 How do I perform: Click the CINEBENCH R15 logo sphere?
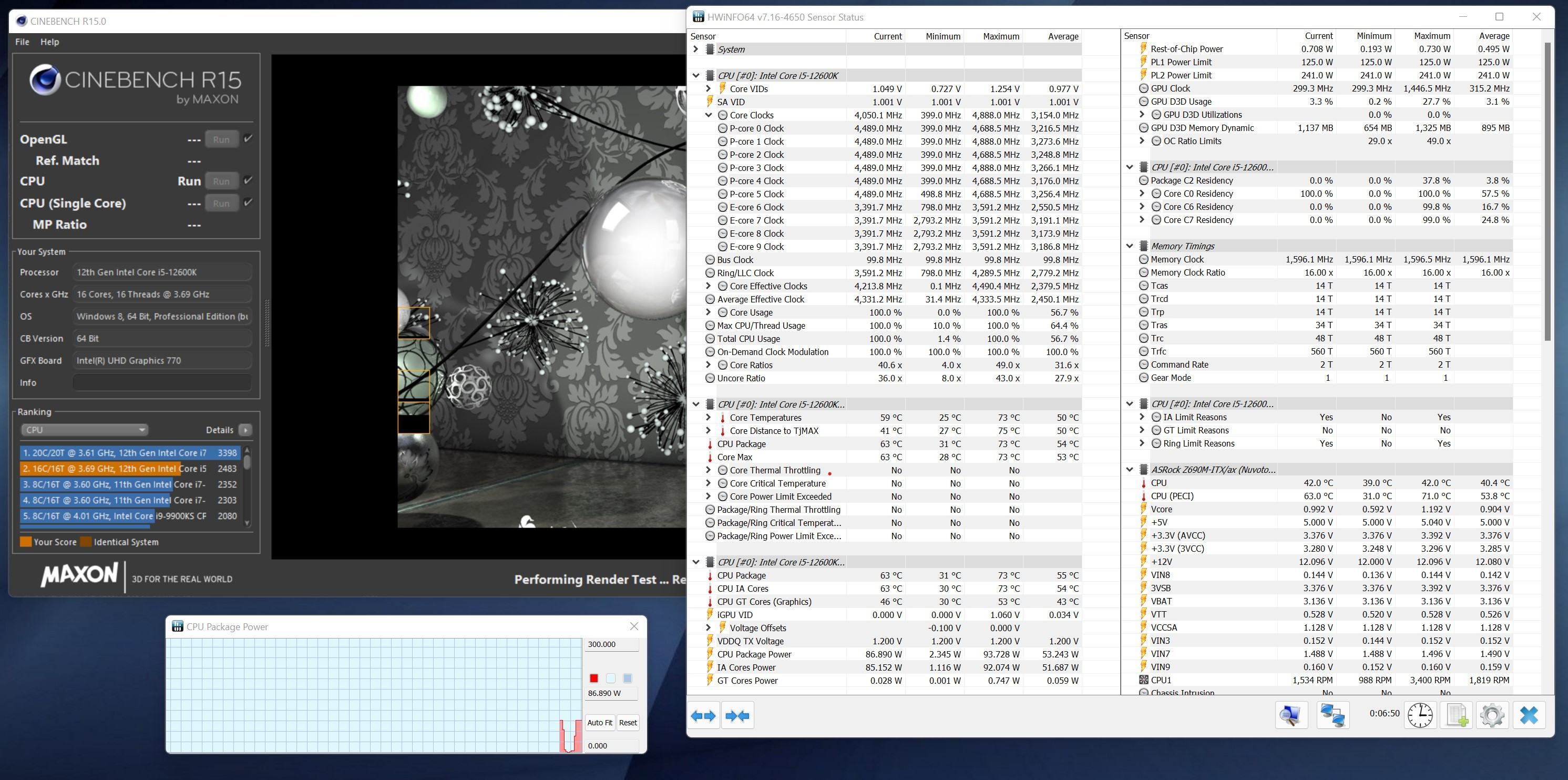click(45, 80)
